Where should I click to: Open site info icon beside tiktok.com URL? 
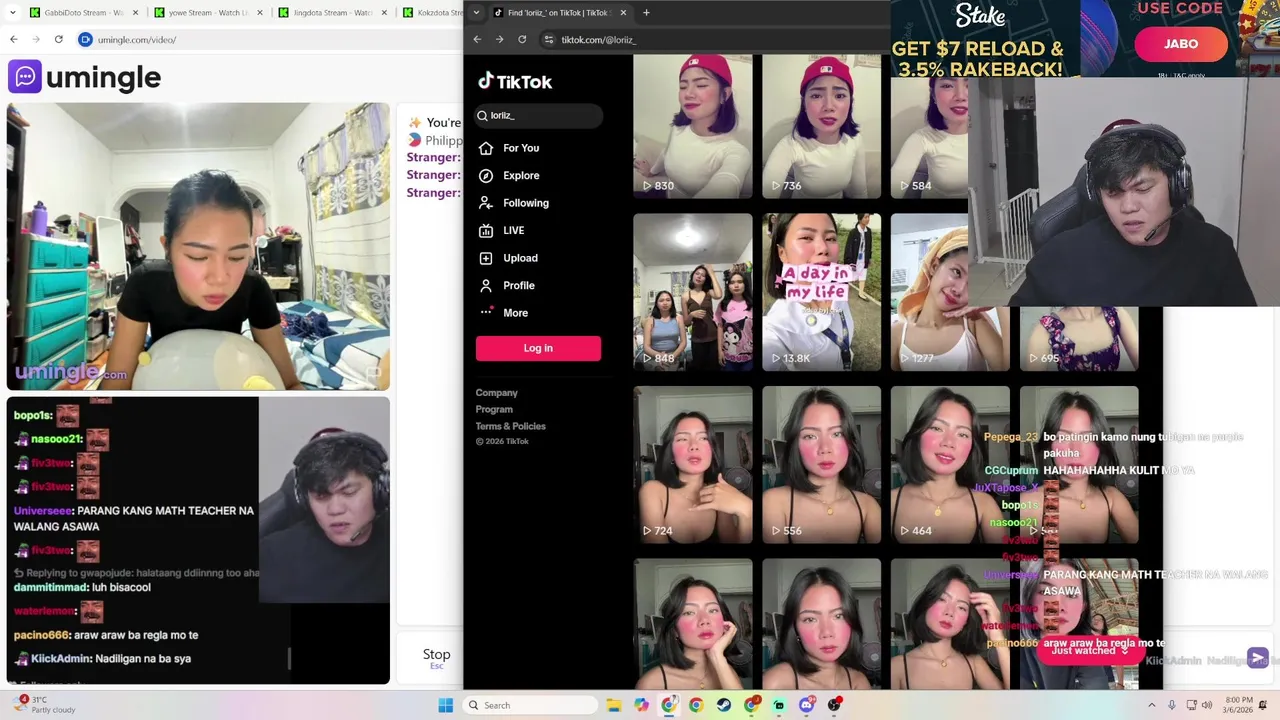coord(548,40)
